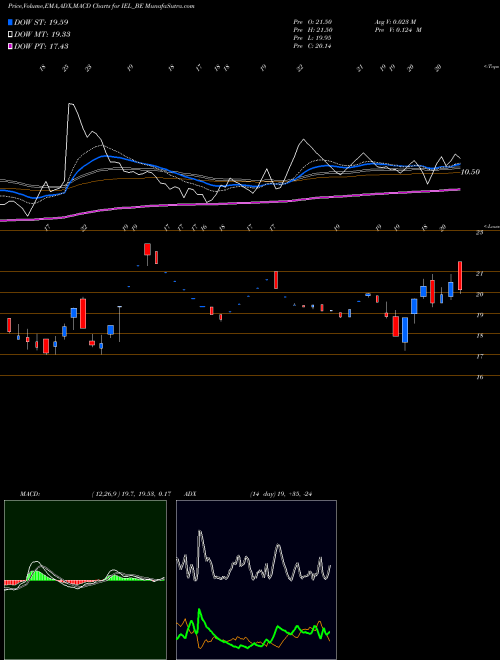
Task: Click the 16 price axis label
Action: coord(479,377)
